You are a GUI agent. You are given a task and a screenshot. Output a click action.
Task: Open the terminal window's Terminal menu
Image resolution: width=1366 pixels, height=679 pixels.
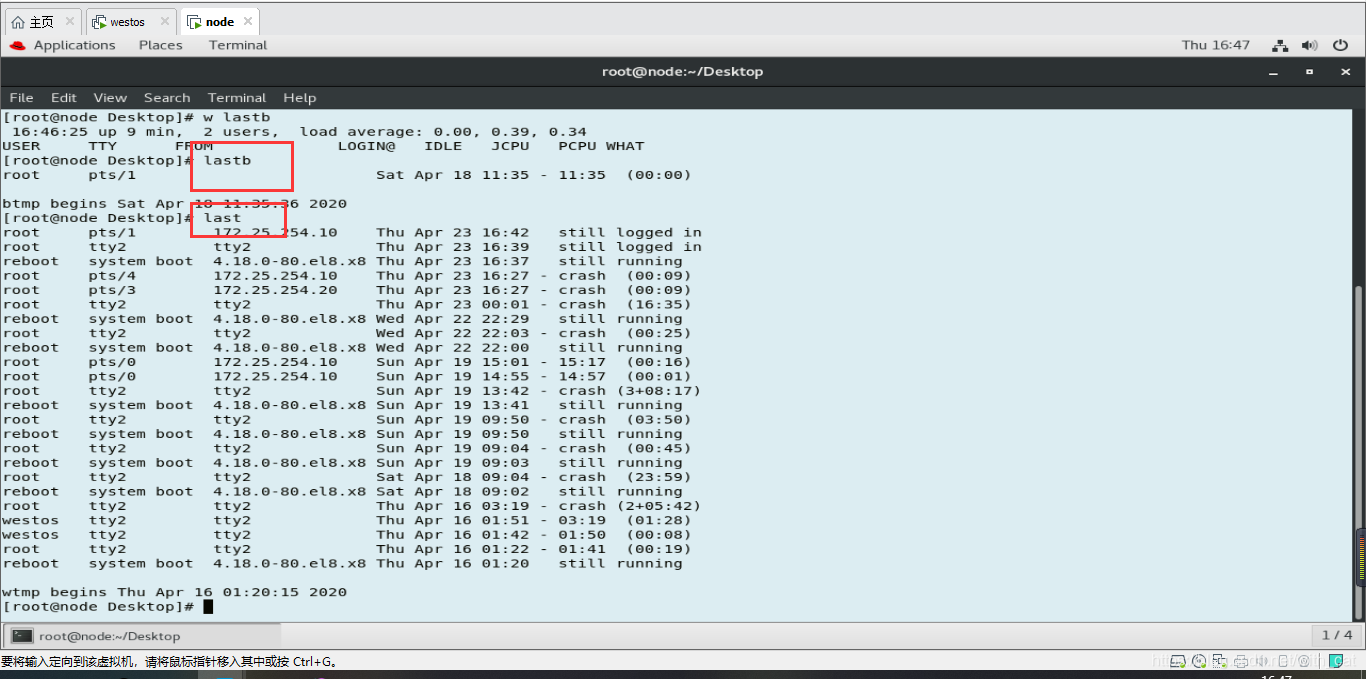click(237, 98)
